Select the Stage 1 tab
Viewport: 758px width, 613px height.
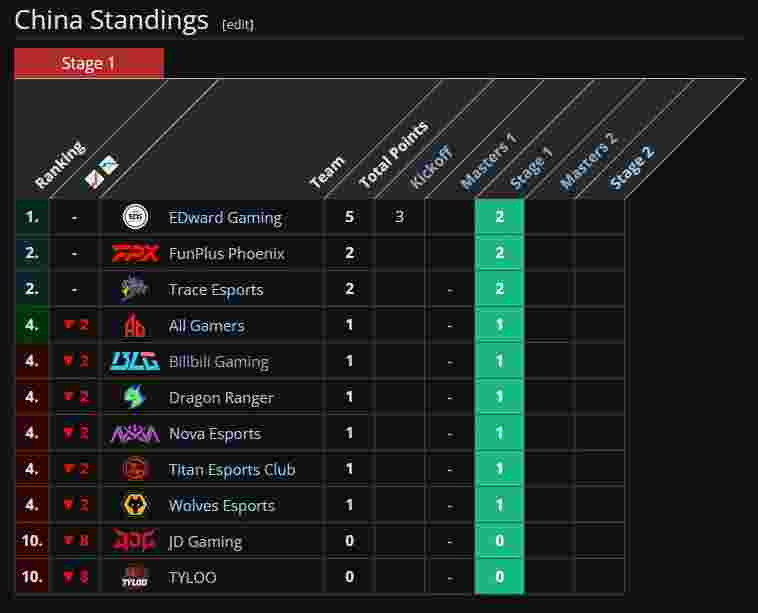(89, 63)
